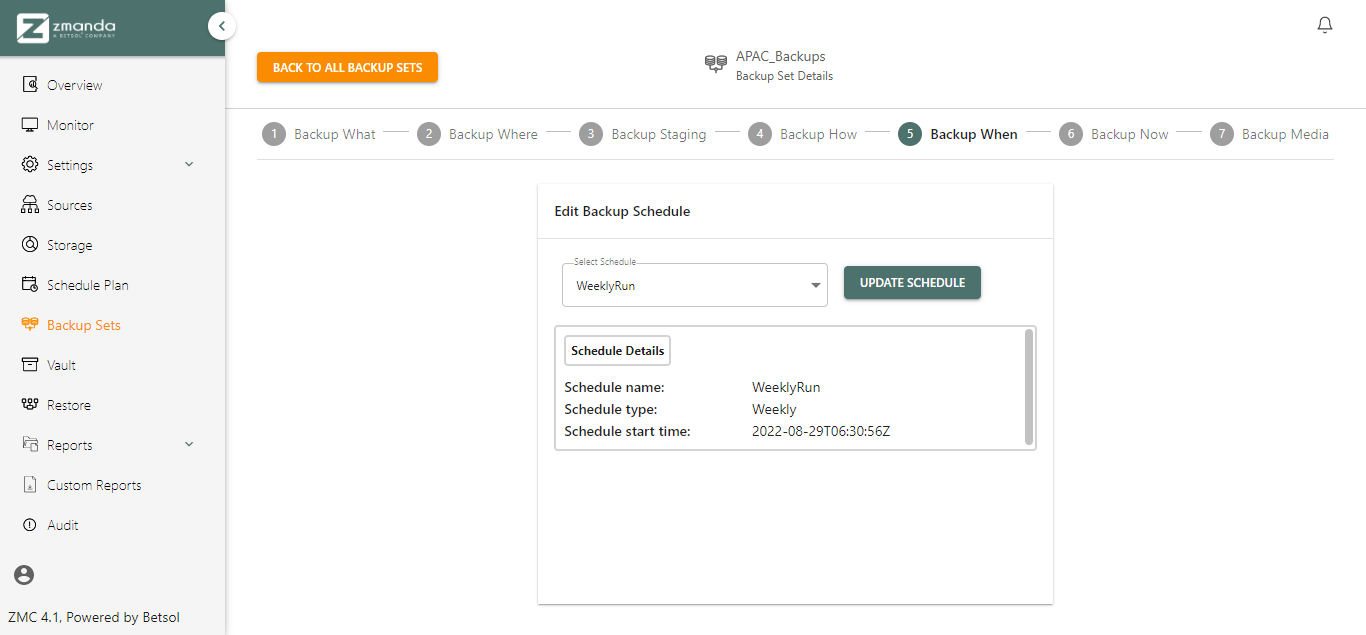
Task: Click the Sources network icon
Action: point(30,205)
